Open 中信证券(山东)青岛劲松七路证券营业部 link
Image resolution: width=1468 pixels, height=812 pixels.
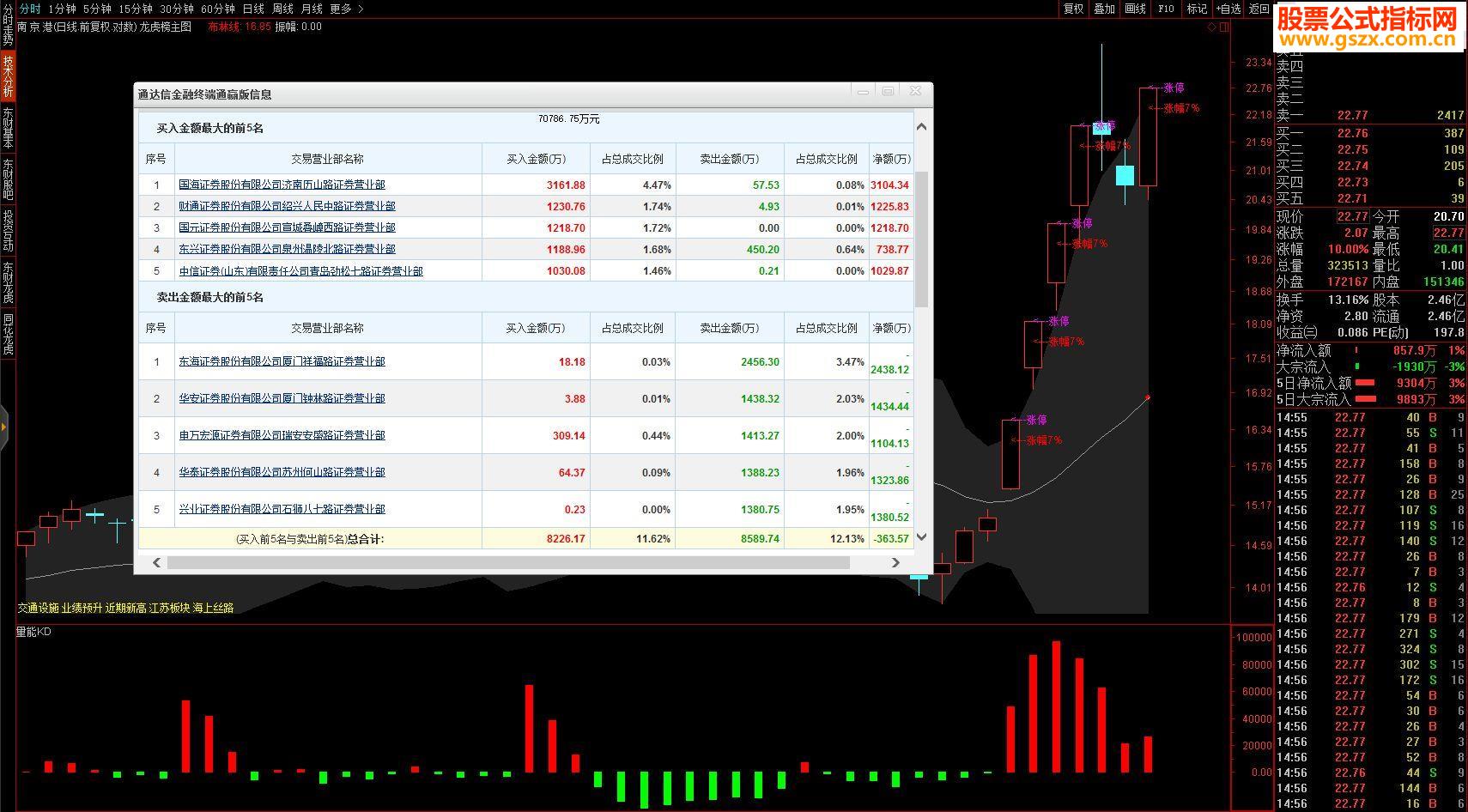pos(300,270)
